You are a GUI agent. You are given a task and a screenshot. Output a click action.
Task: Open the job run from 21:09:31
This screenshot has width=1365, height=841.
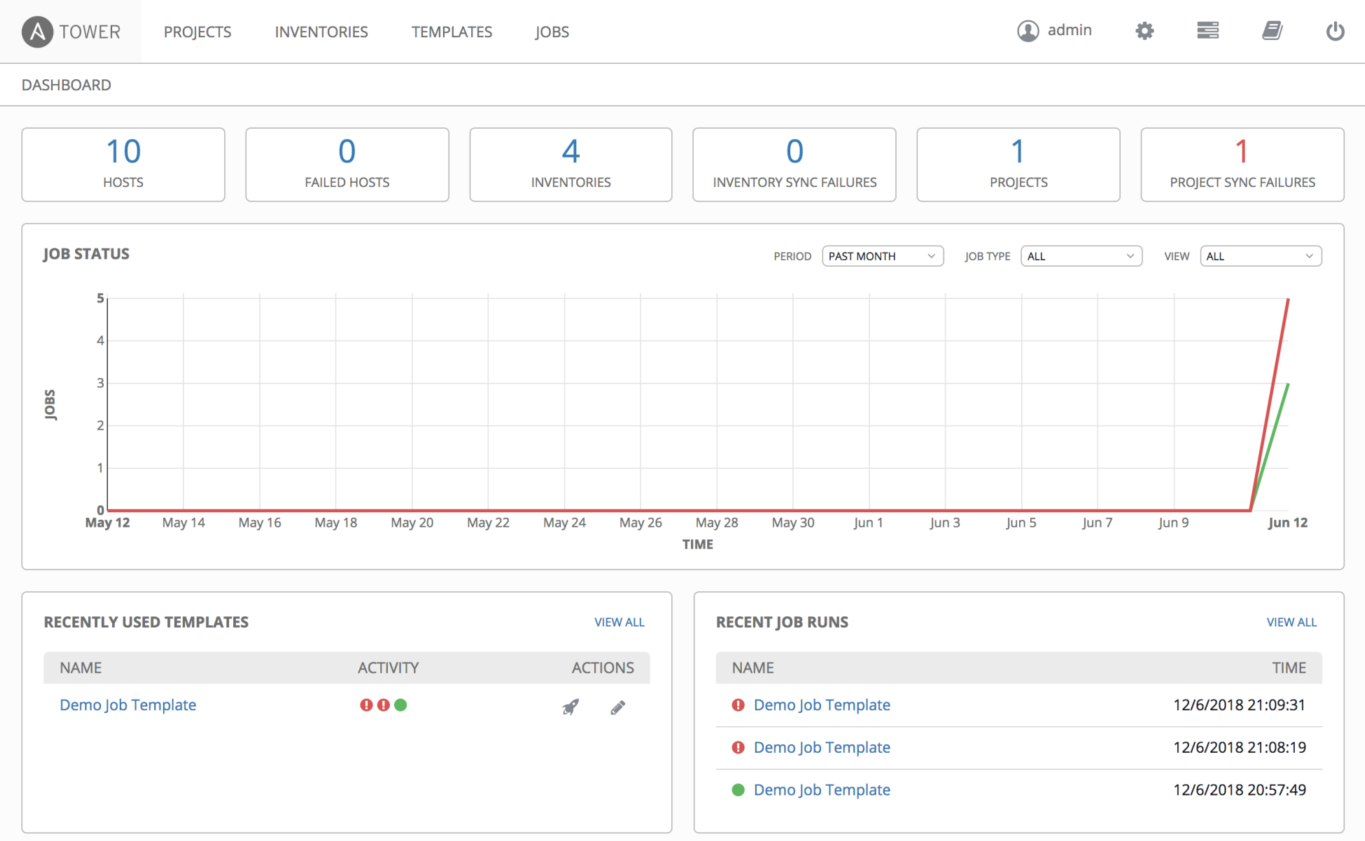(x=821, y=705)
